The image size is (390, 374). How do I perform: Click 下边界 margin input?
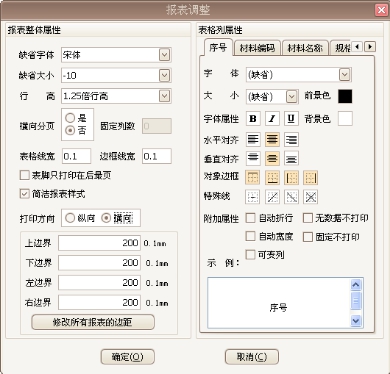pos(99,263)
